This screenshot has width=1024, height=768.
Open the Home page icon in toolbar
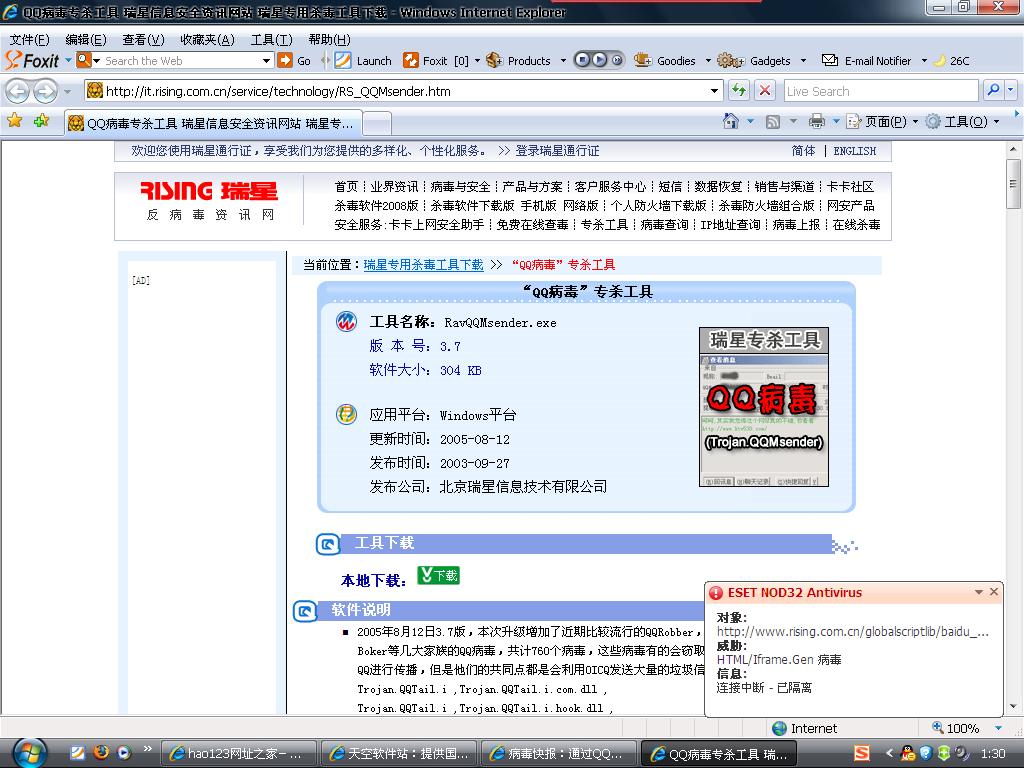(732, 121)
